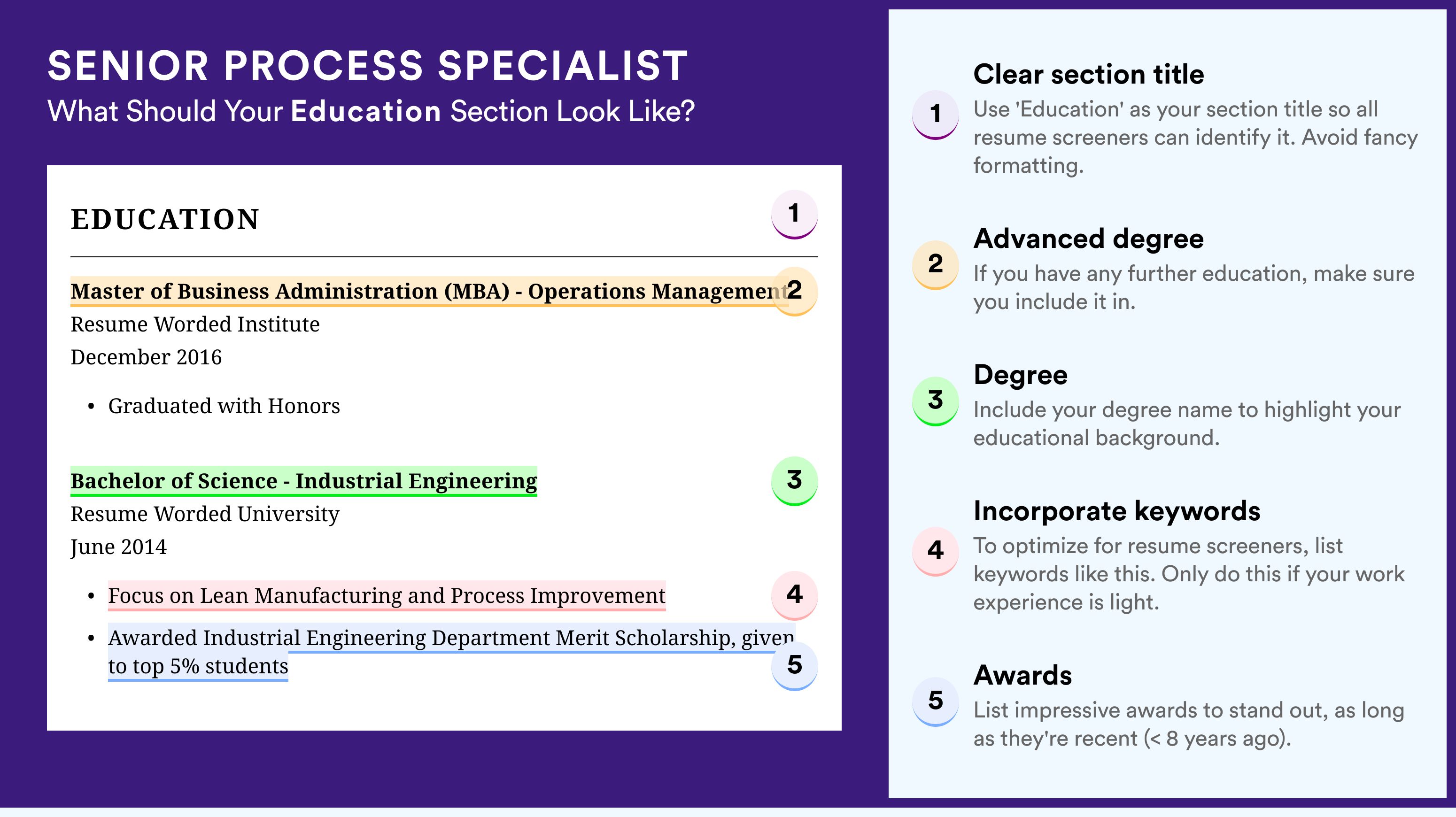The width and height of the screenshot is (1456, 817).
Task: Click the highlighted Bachelor of Science line
Action: tap(303, 481)
